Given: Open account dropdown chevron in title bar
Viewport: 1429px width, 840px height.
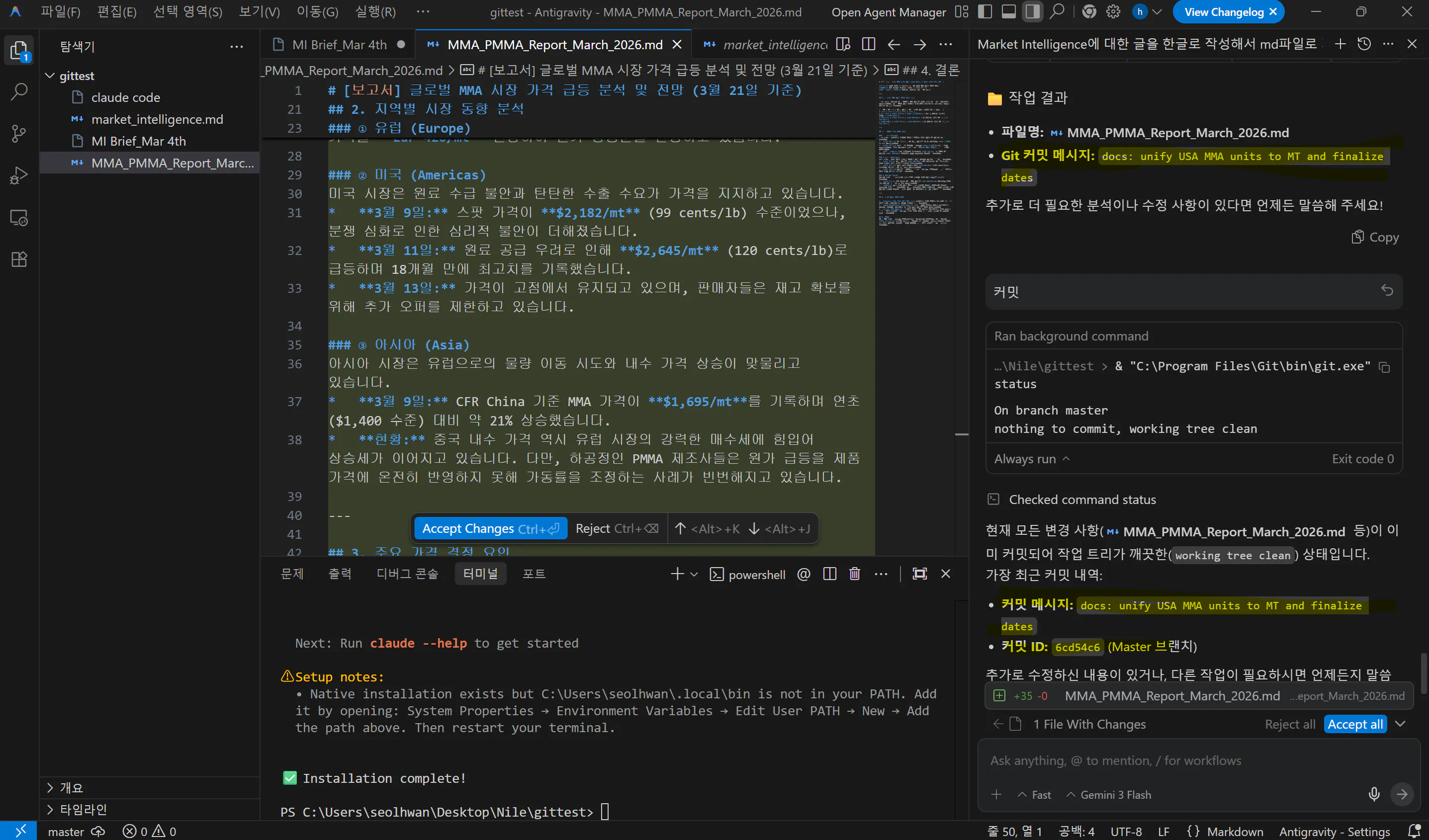Looking at the screenshot, I should coord(1158,11).
